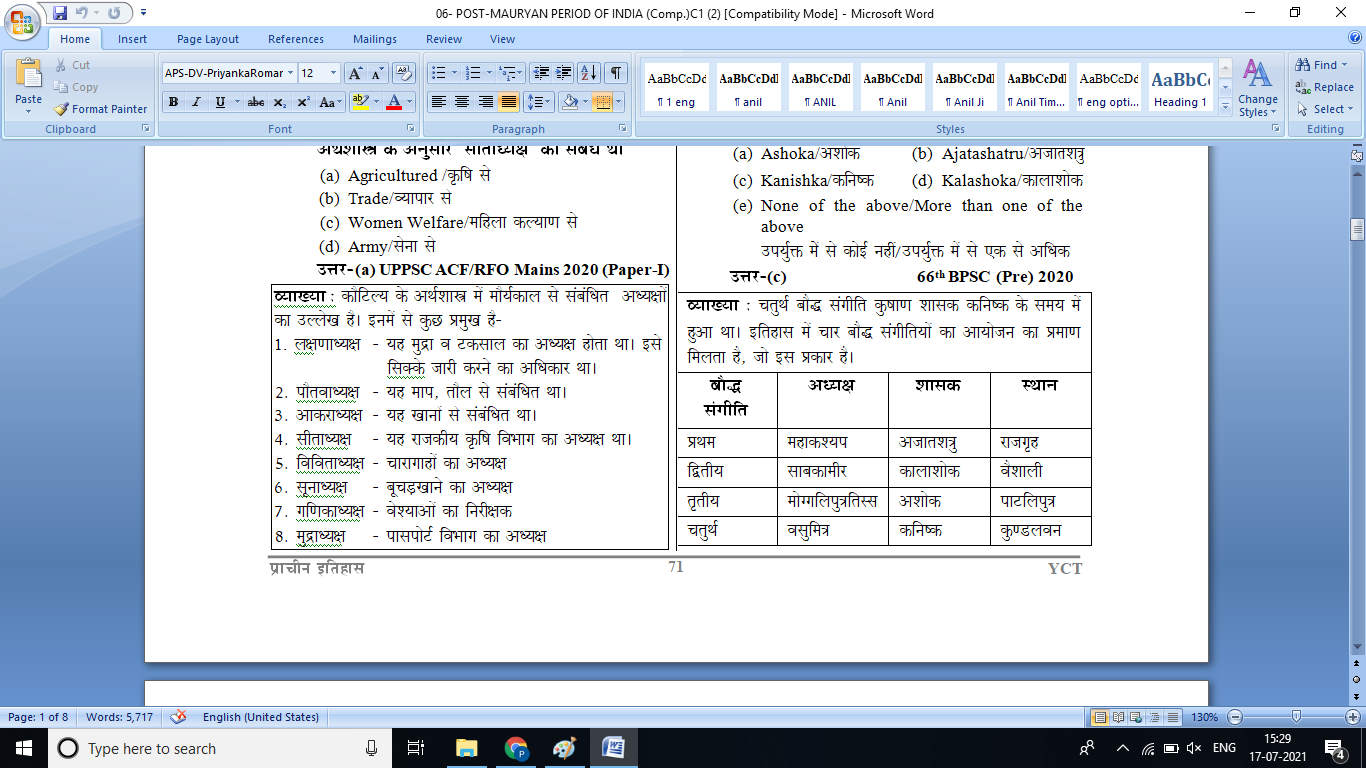The image size is (1366, 768).
Task: Save the document from Quick Access Toolbar
Action: (60, 13)
